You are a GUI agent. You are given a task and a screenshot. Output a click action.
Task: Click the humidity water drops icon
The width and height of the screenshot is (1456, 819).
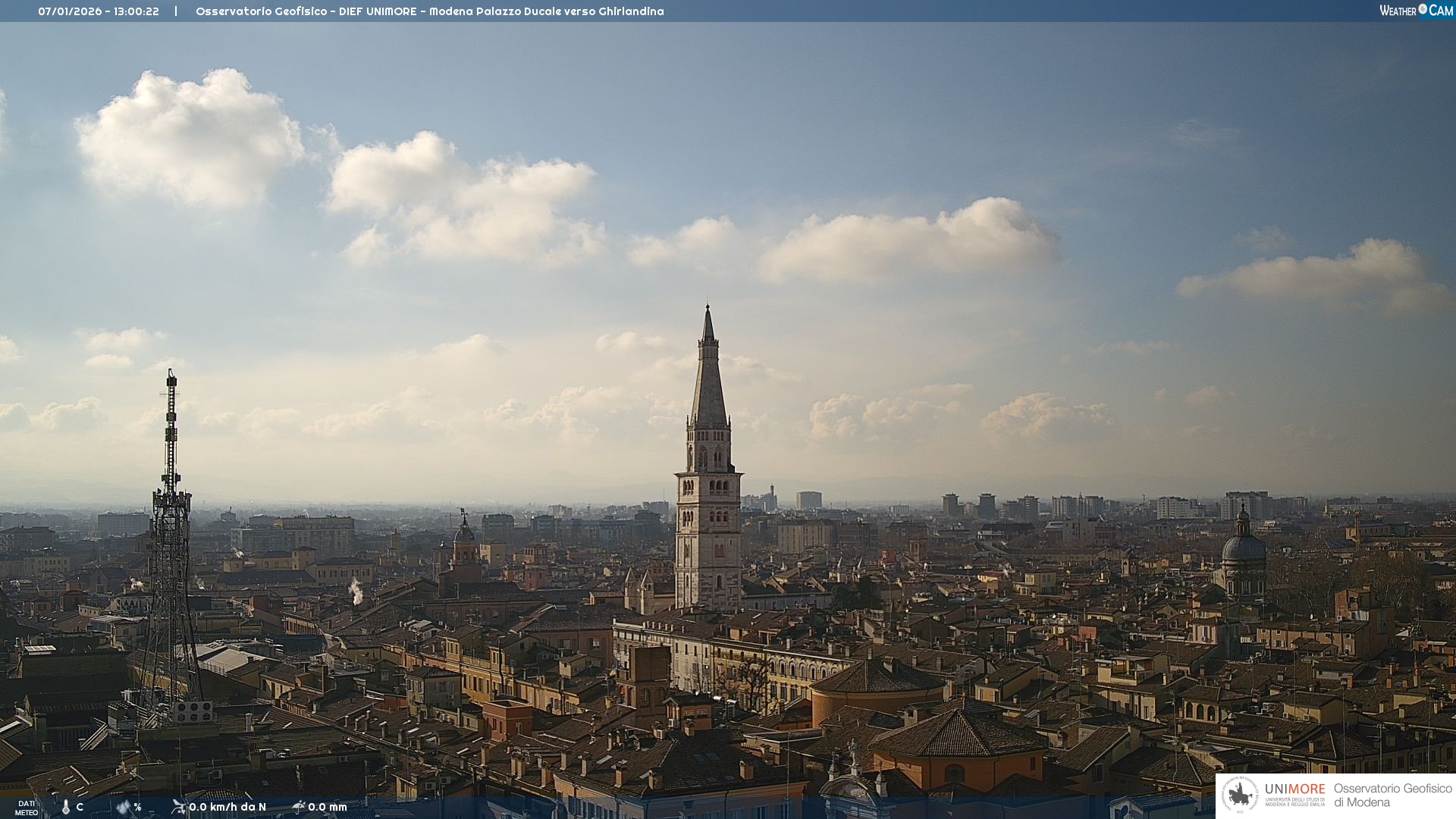[123, 807]
